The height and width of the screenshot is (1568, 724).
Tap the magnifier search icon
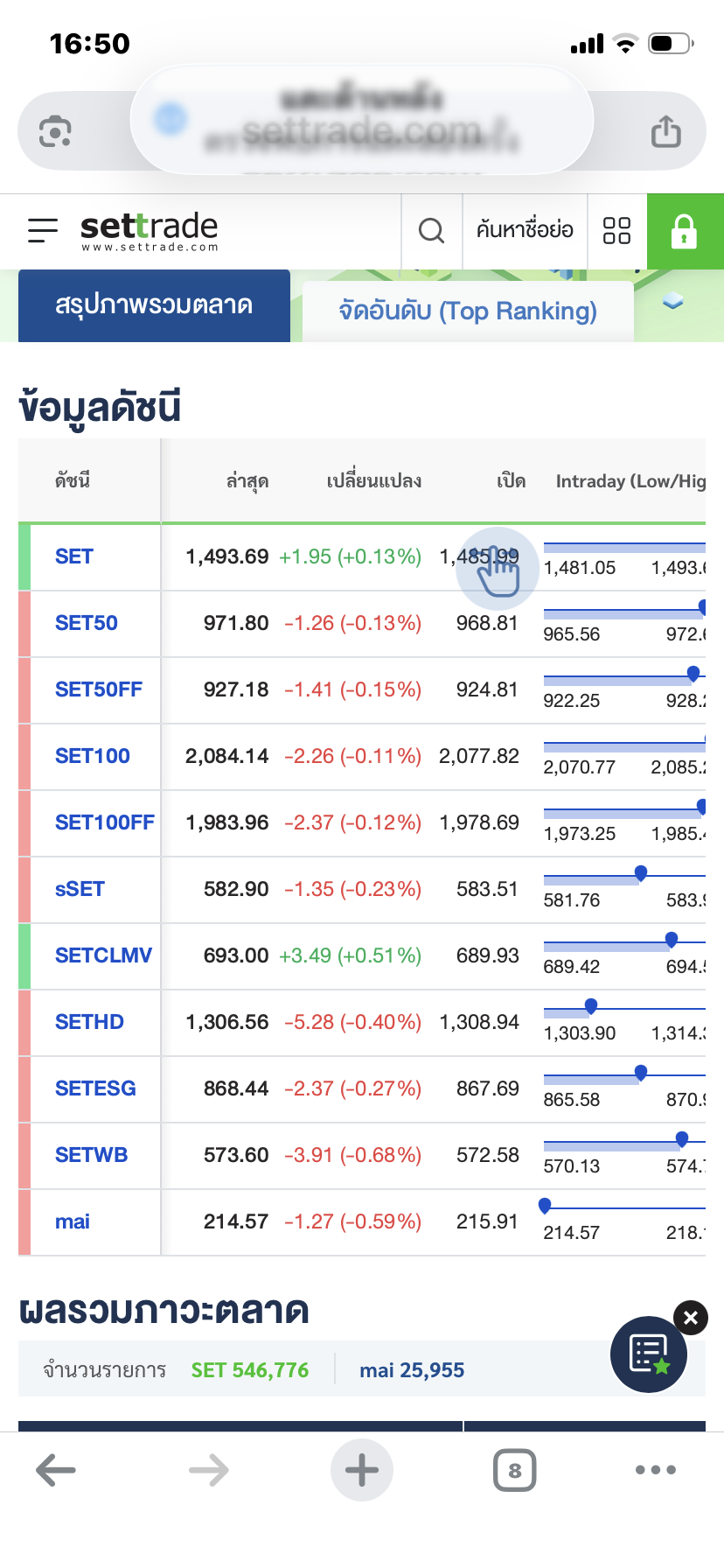click(431, 231)
